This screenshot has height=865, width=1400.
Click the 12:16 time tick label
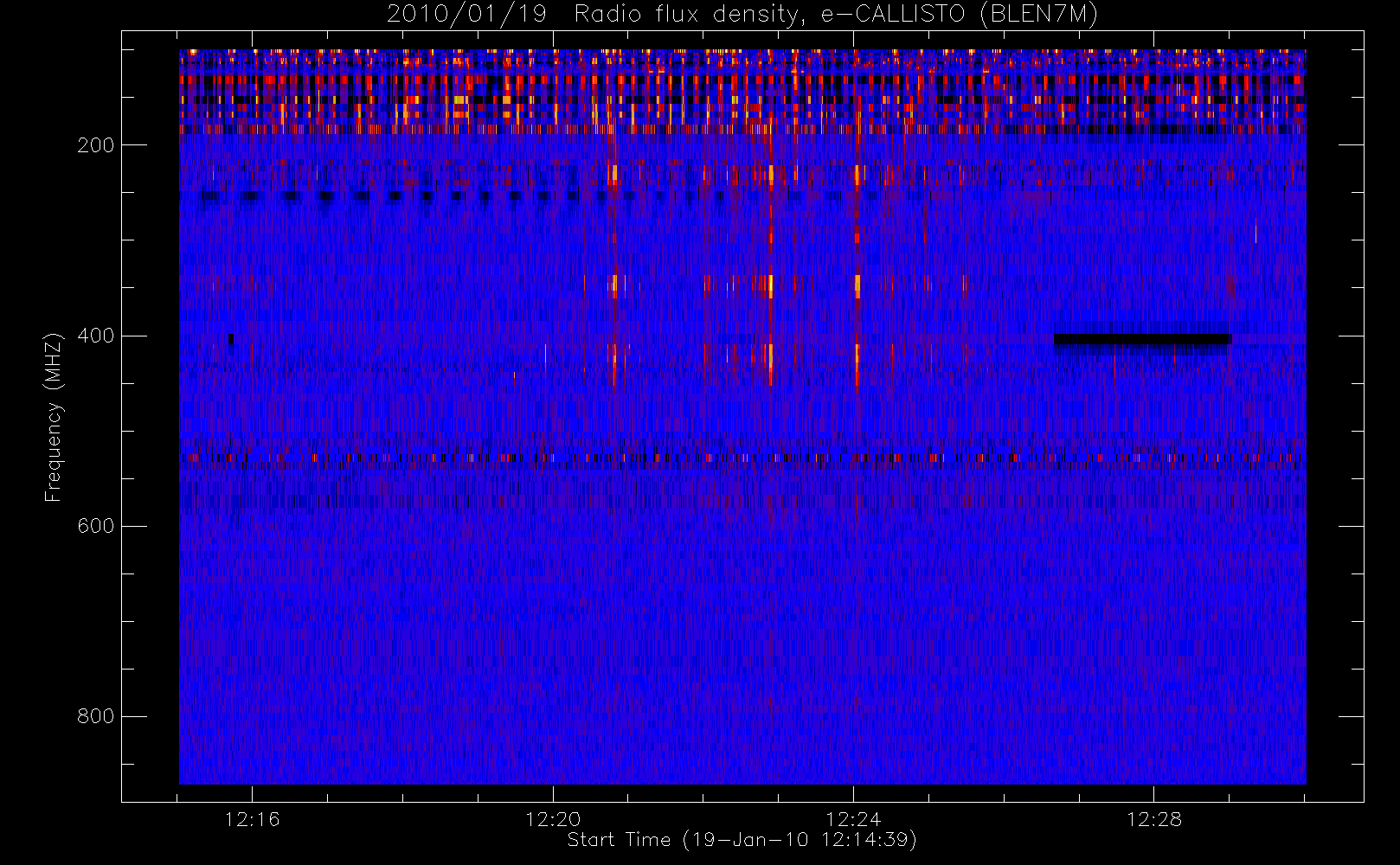pyautogui.click(x=252, y=819)
